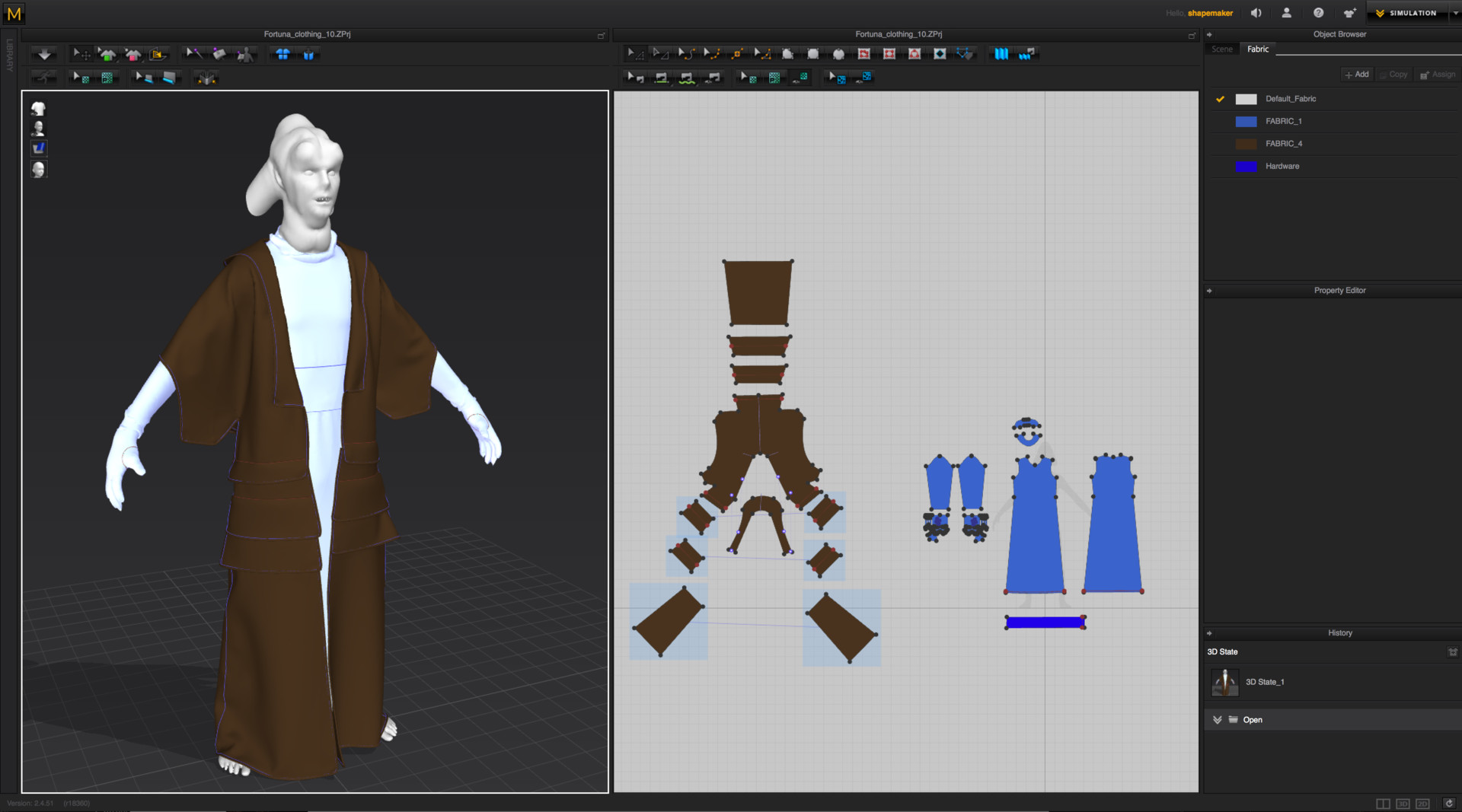
Task: Select the Polygon pattern creation tool
Action: click(x=787, y=53)
